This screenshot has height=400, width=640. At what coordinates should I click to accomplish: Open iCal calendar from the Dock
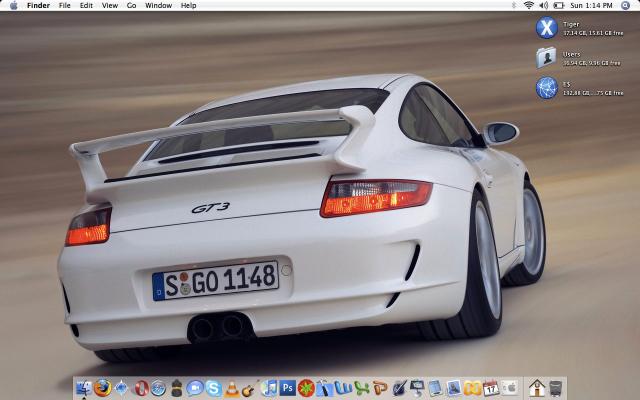click(x=491, y=388)
